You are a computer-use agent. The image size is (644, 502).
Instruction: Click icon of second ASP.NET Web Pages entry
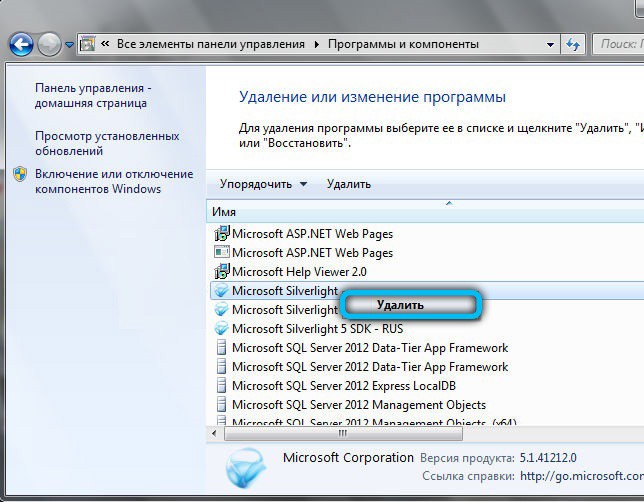[x=222, y=252]
